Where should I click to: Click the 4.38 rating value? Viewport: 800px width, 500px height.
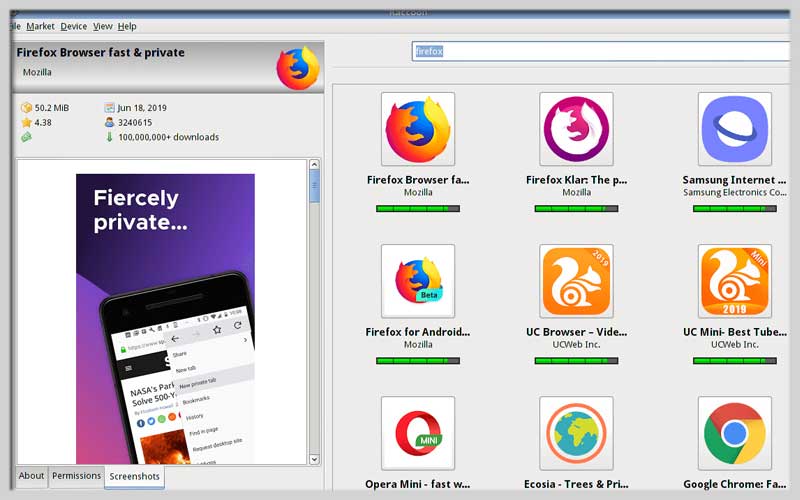pos(43,122)
